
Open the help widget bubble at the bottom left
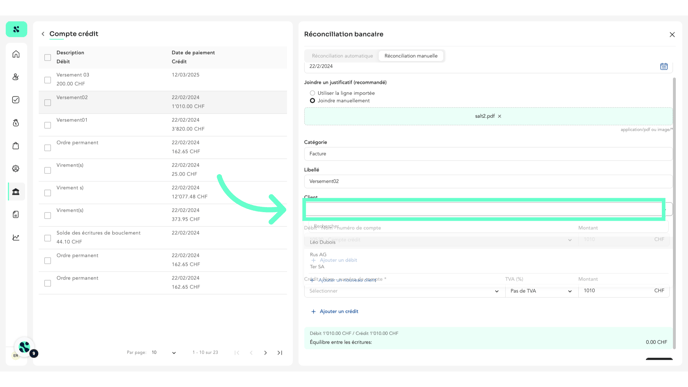point(25,348)
